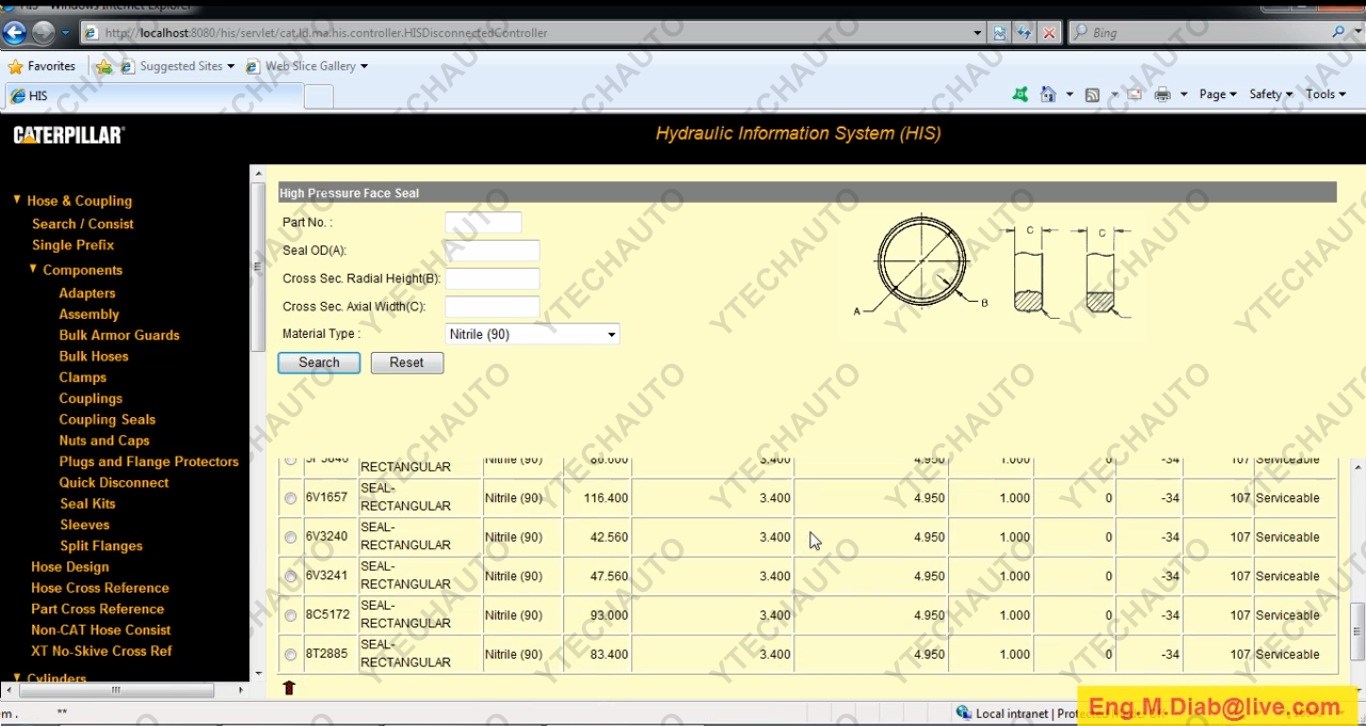1366x726 pixels.
Task: Open the Material Type dropdown
Action: coord(532,334)
